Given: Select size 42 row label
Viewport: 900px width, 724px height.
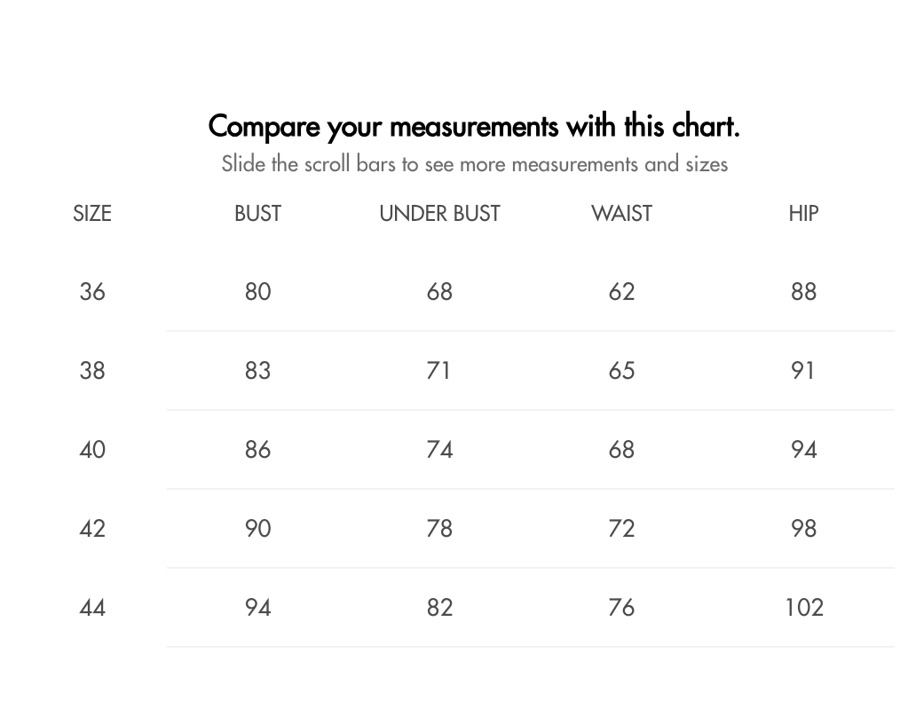Looking at the screenshot, I should [92, 529].
